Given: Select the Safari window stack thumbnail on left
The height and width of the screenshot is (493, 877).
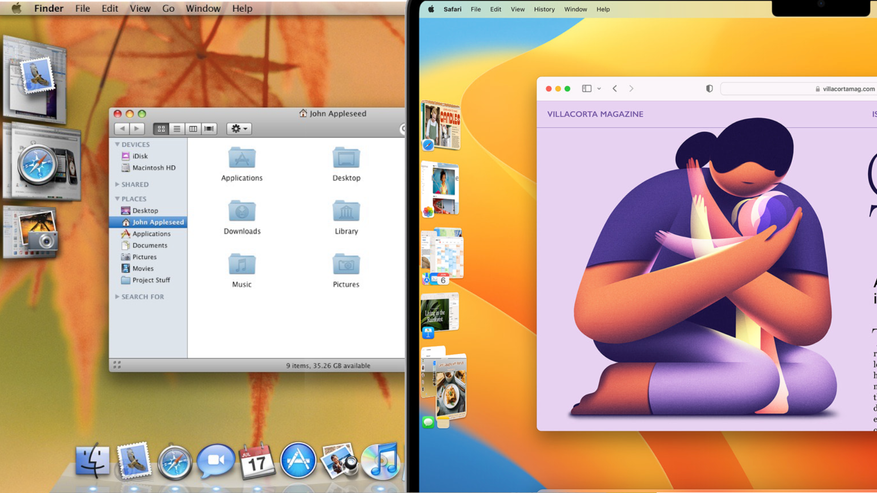Looking at the screenshot, I should pos(42,161).
